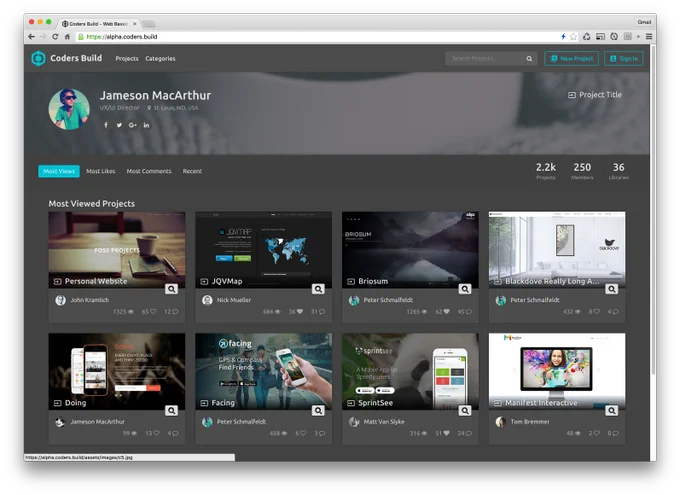
Task: Open comments on Briosum project
Action: pyautogui.click(x=469, y=311)
